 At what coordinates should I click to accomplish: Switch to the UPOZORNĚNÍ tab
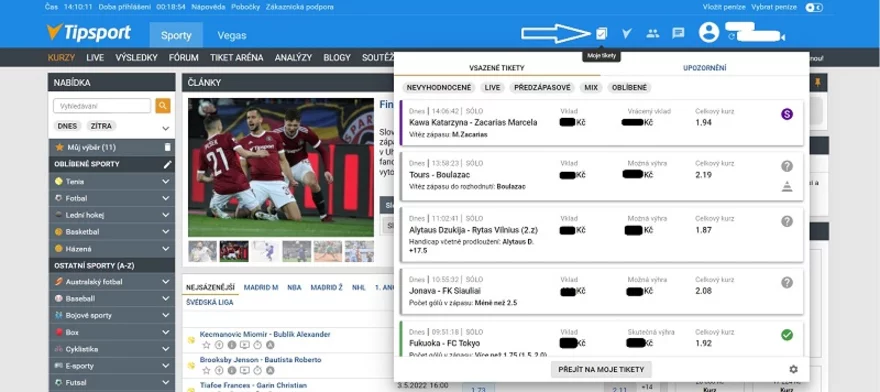pyautogui.click(x=704, y=68)
